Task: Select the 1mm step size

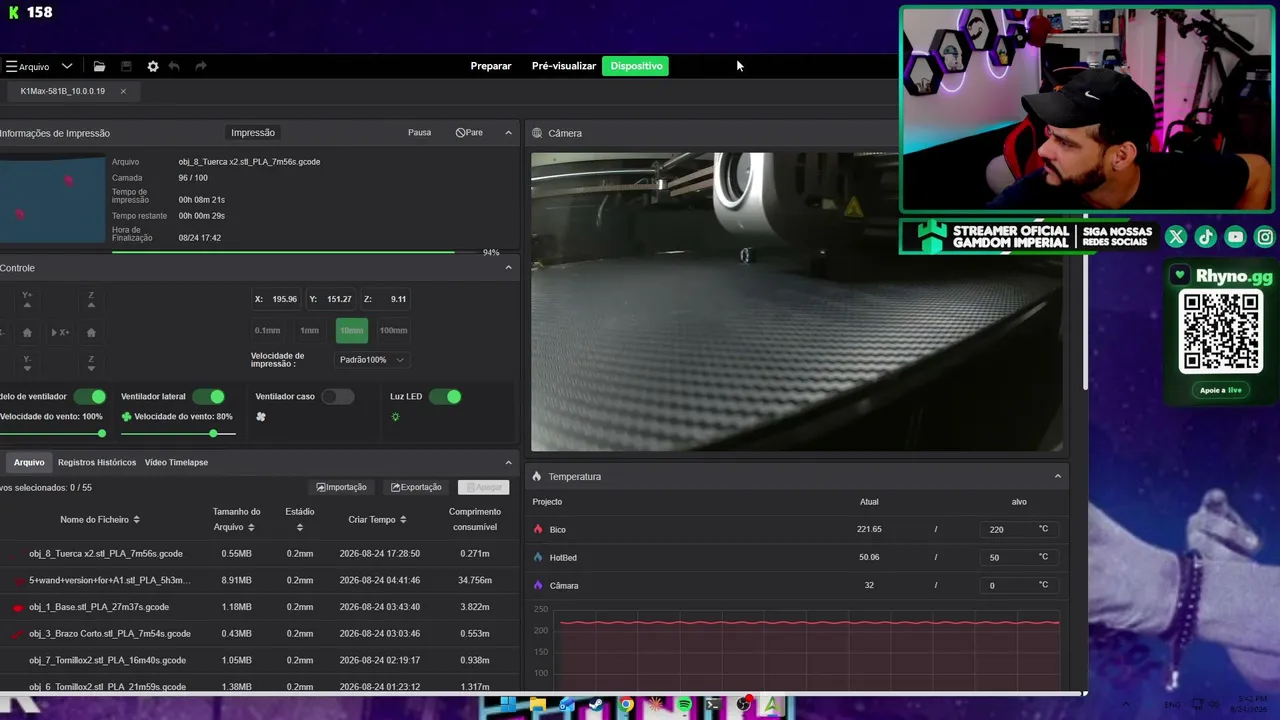Action: point(309,331)
